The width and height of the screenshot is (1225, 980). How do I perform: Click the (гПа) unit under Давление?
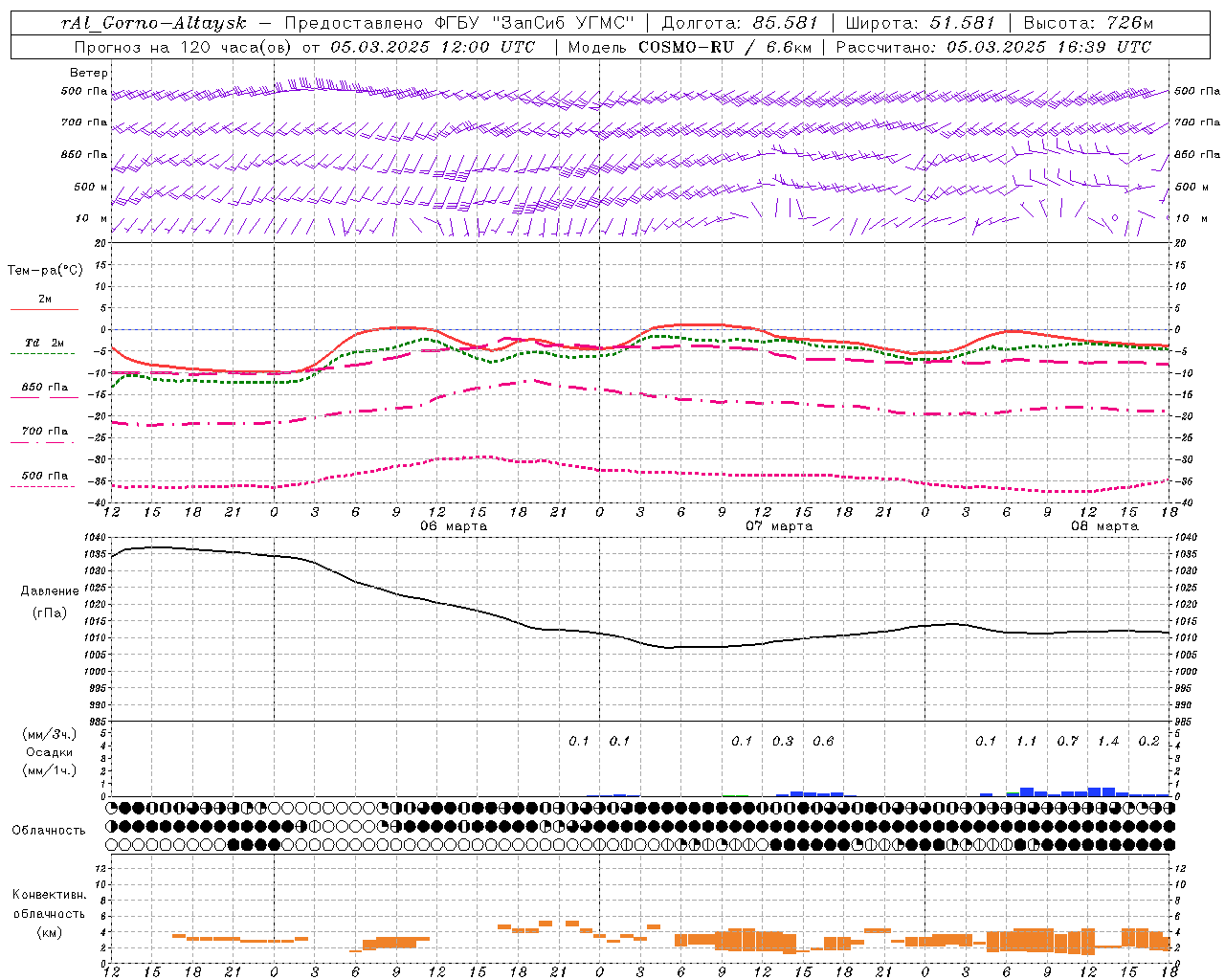tap(50, 613)
